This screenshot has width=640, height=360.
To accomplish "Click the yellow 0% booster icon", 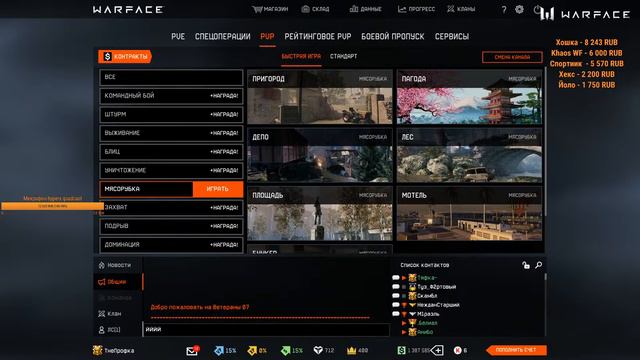I will coord(252,350).
